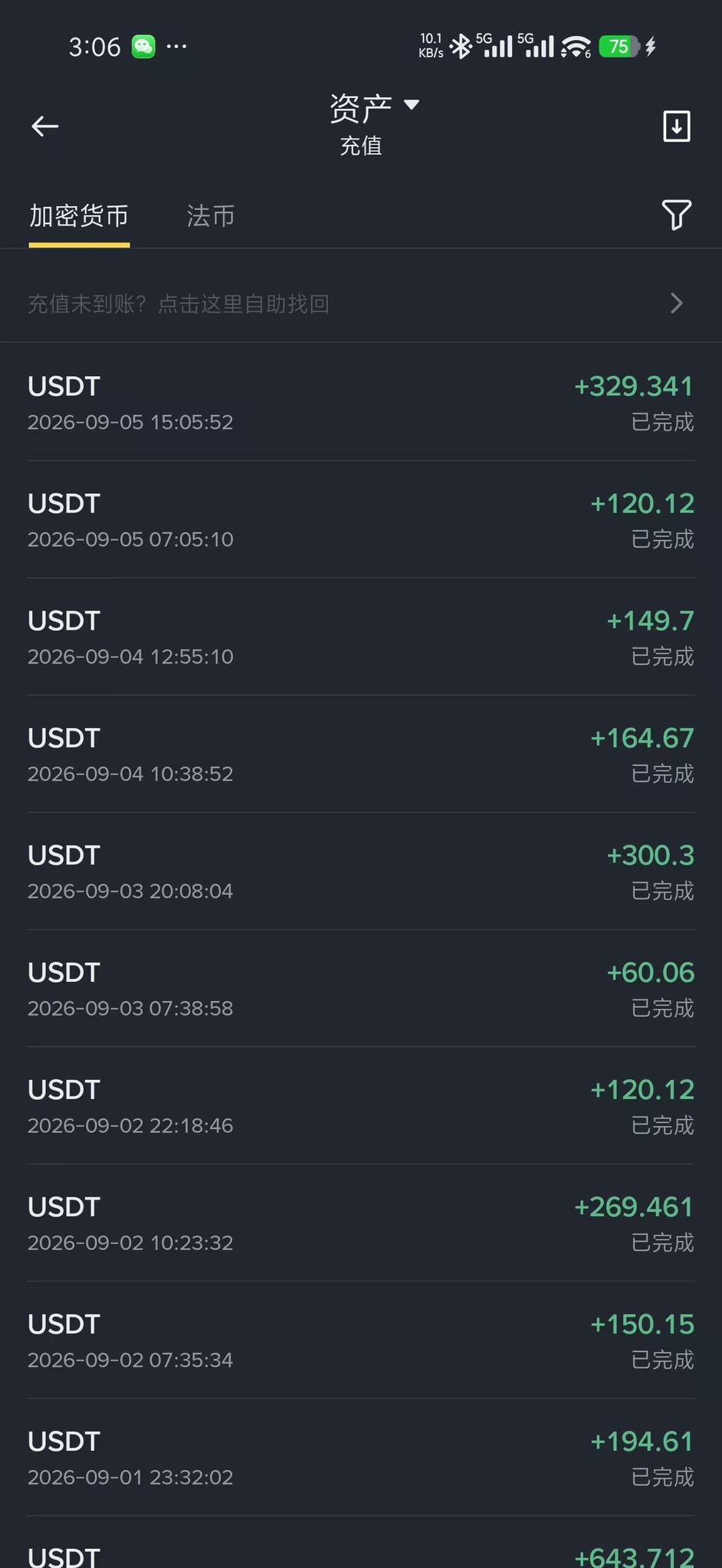Image resolution: width=722 pixels, height=1568 pixels.
Task: Tap the battery indicator icon
Action: pos(619,47)
